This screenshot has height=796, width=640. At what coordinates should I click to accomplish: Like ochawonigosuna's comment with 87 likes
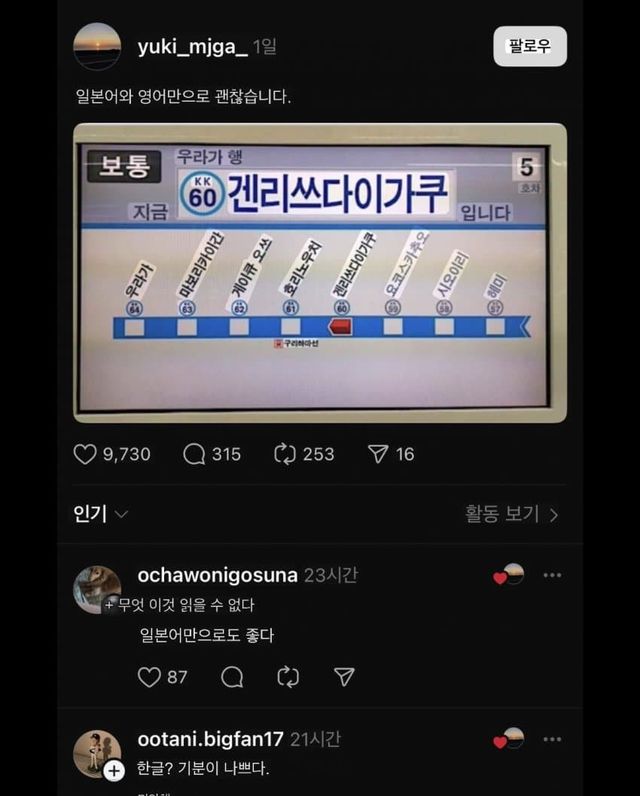[149, 677]
